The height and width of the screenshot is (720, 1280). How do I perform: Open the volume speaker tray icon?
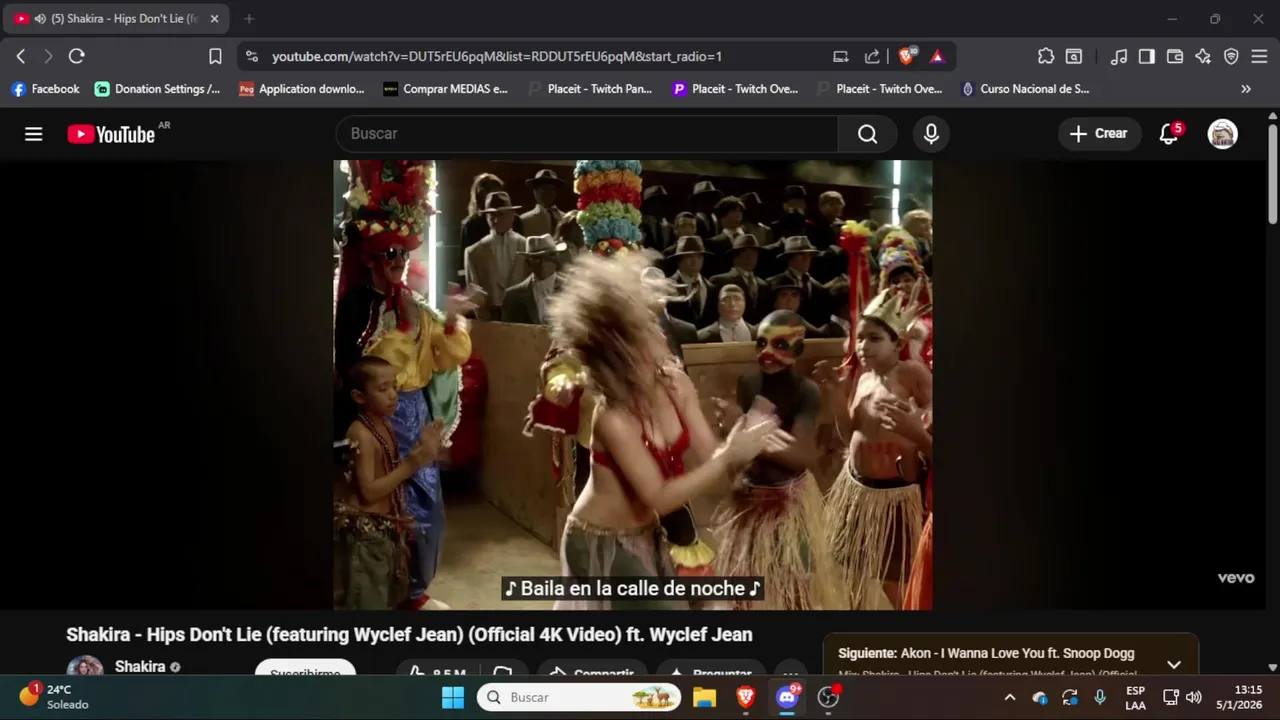[x=1193, y=698]
